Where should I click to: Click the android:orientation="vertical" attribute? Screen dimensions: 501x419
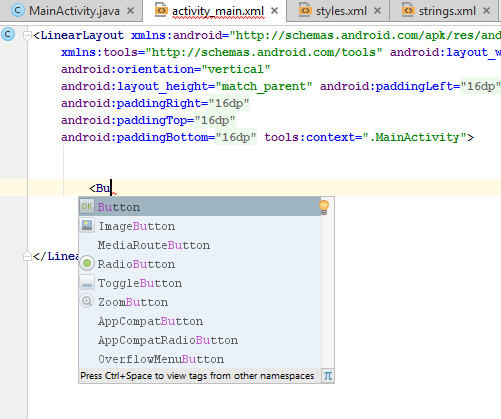coord(166,69)
